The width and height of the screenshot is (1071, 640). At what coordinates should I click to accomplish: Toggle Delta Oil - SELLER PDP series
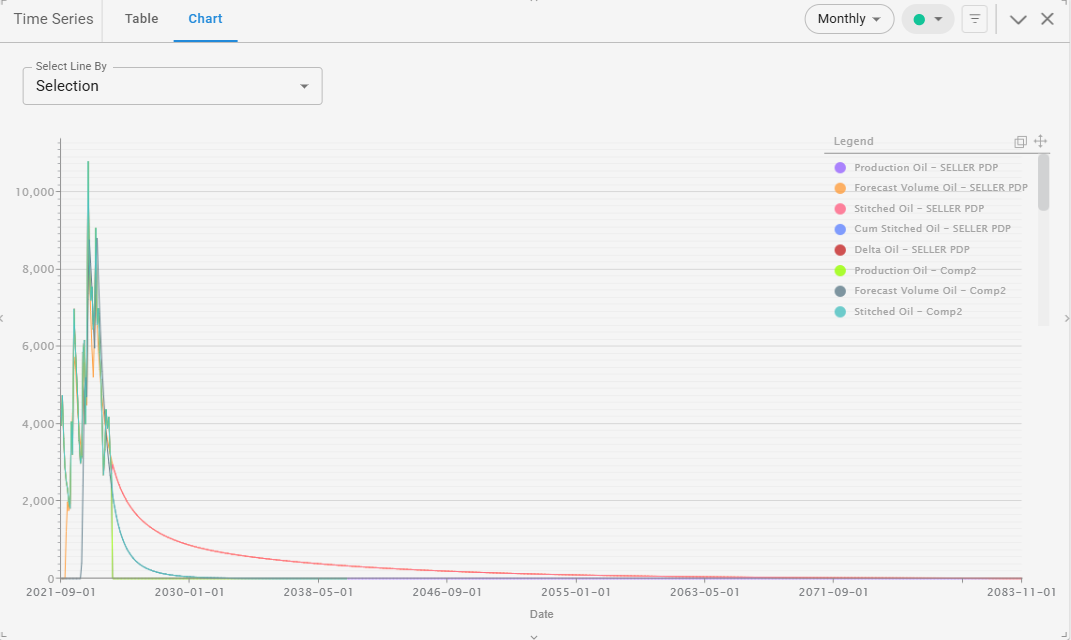pyautogui.click(x=911, y=250)
